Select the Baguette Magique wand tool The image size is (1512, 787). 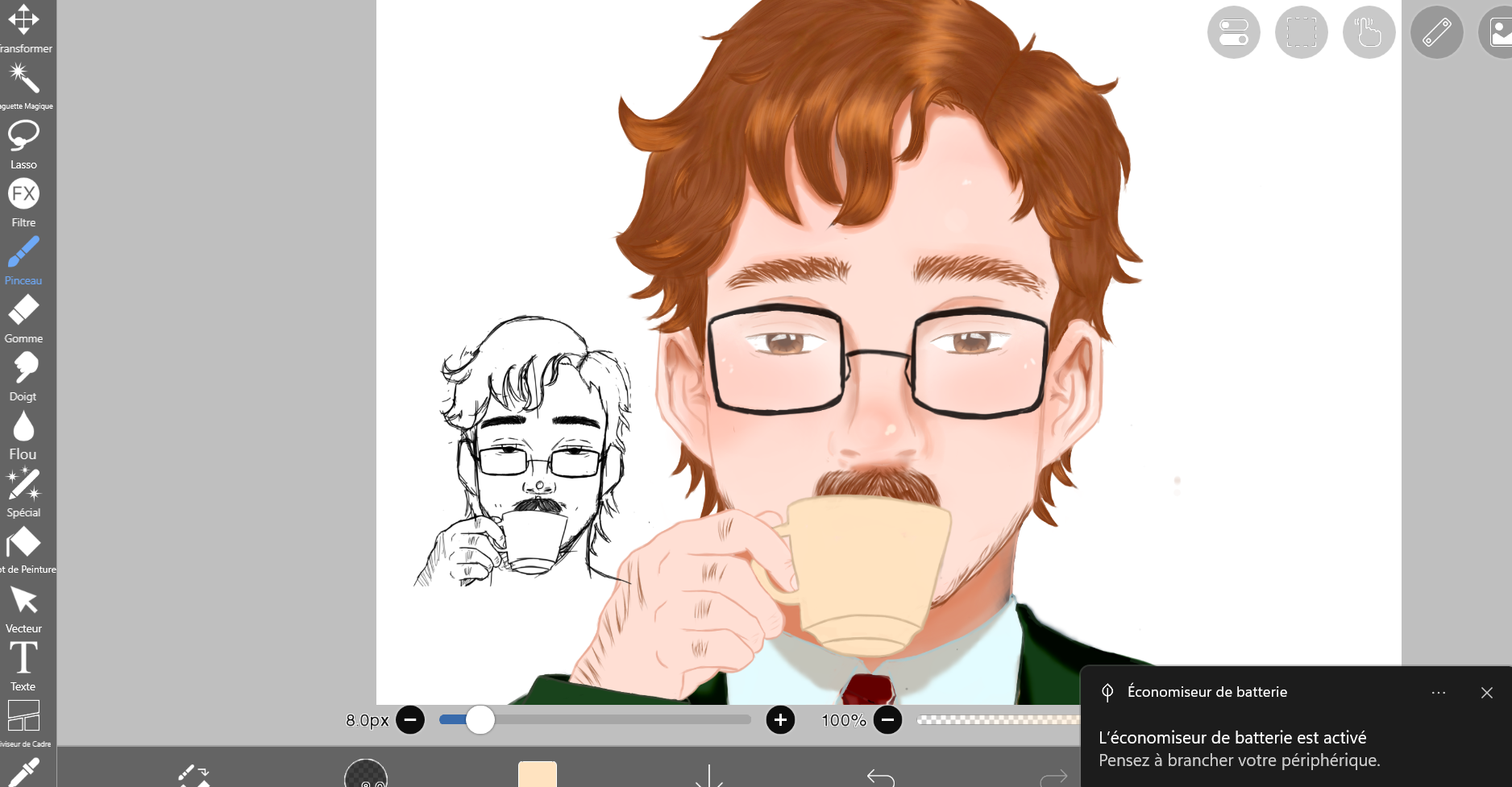tap(23, 86)
